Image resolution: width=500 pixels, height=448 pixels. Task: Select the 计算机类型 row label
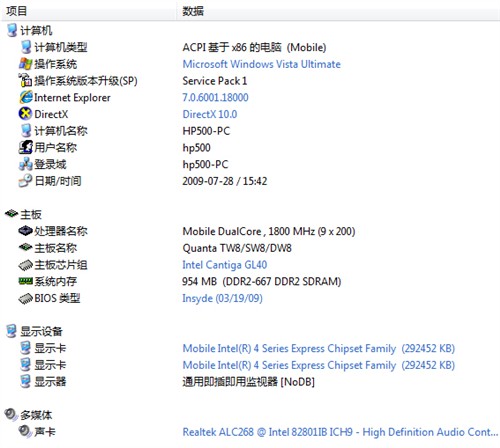click(x=61, y=47)
